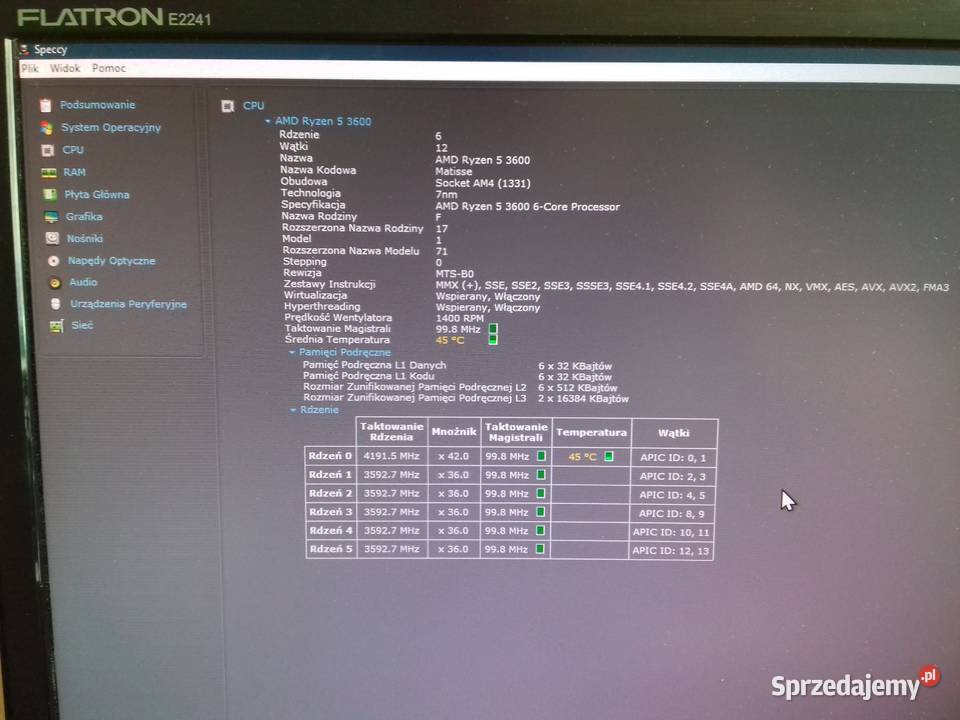Click green bus speed icon in Rdzeń 5 row
Screen dimensions: 960x720
pyautogui.click(x=540, y=549)
